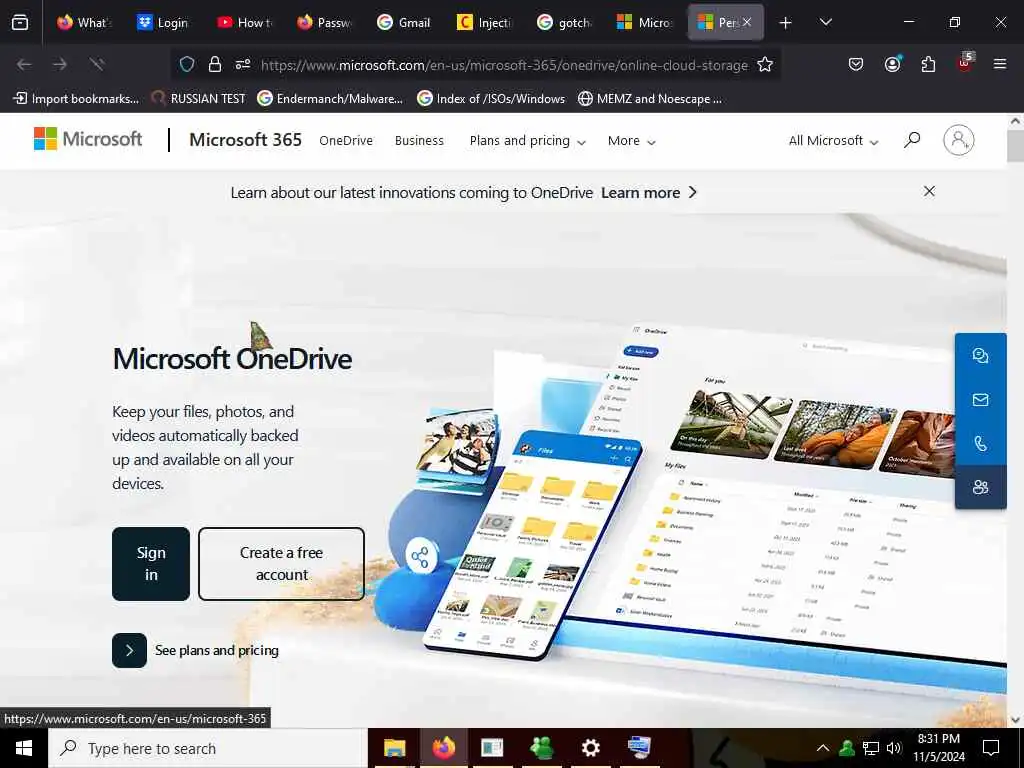The height and width of the screenshot is (768, 1024).
Task: Expand the Plans and pricing menu
Action: coord(528,141)
